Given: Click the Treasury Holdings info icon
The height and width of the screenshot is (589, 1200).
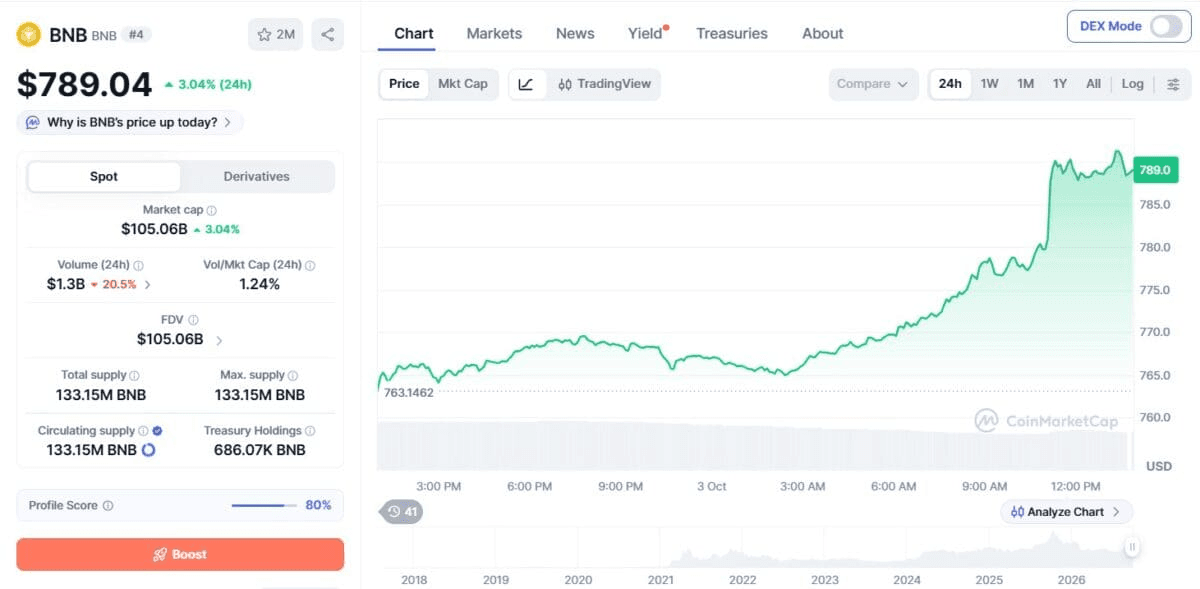Looking at the screenshot, I should (x=310, y=430).
